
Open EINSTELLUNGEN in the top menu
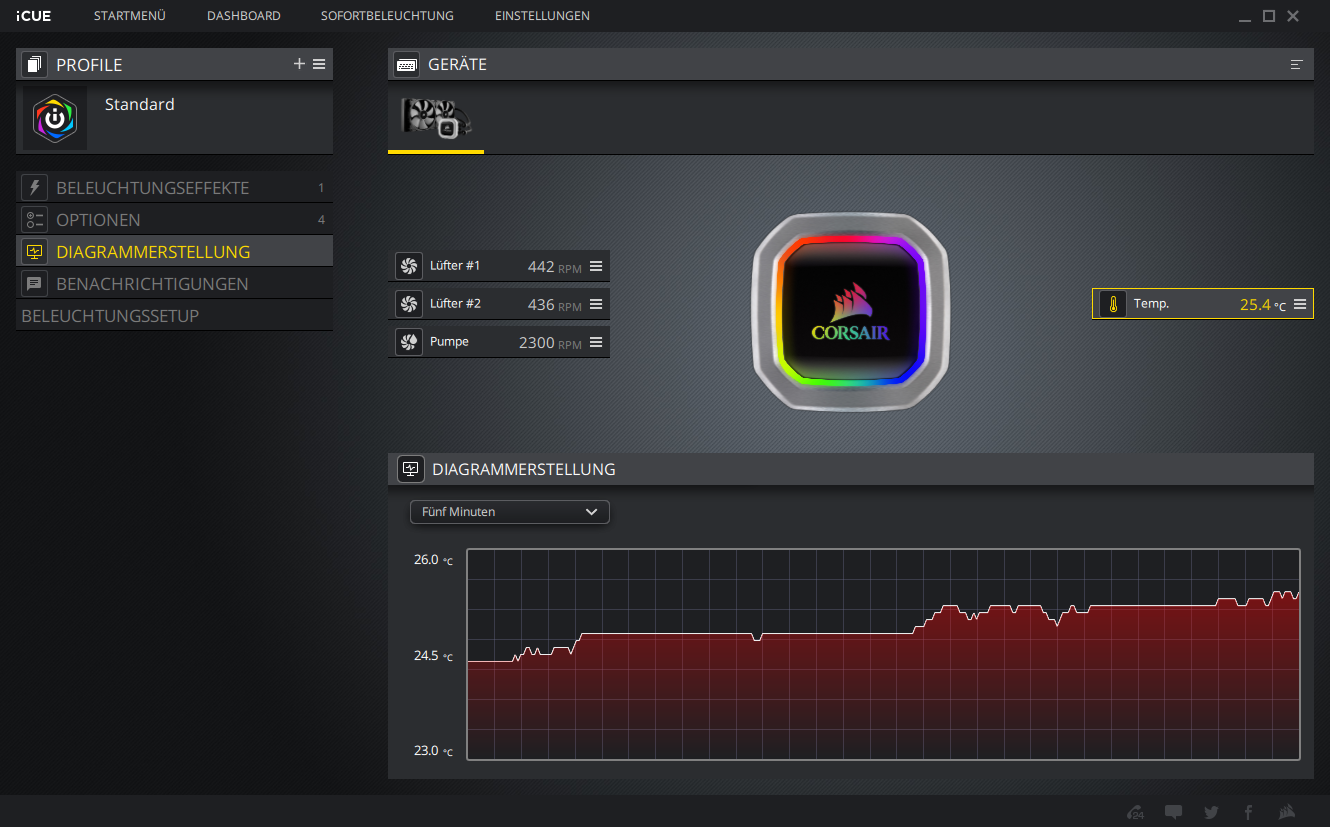click(542, 16)
